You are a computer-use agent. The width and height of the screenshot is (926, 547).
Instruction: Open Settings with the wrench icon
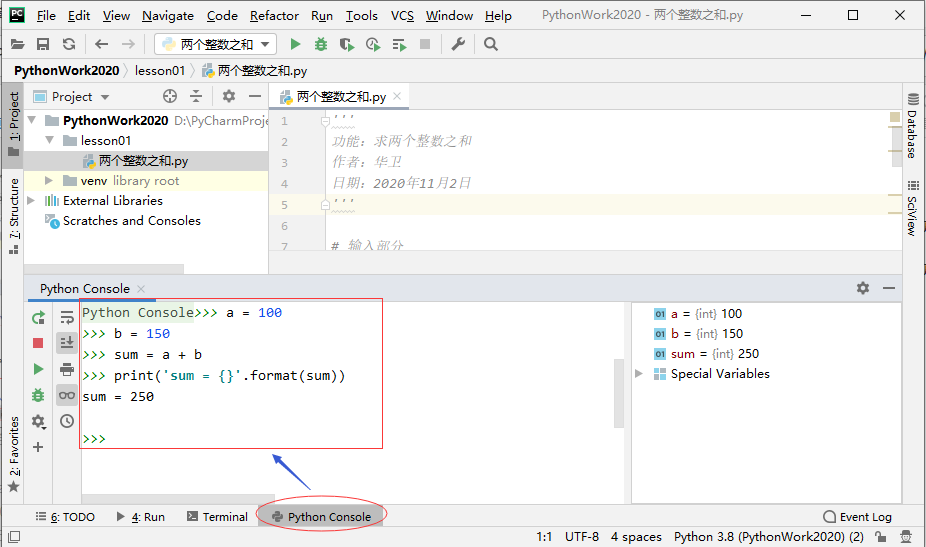click(x=458, y=44)
